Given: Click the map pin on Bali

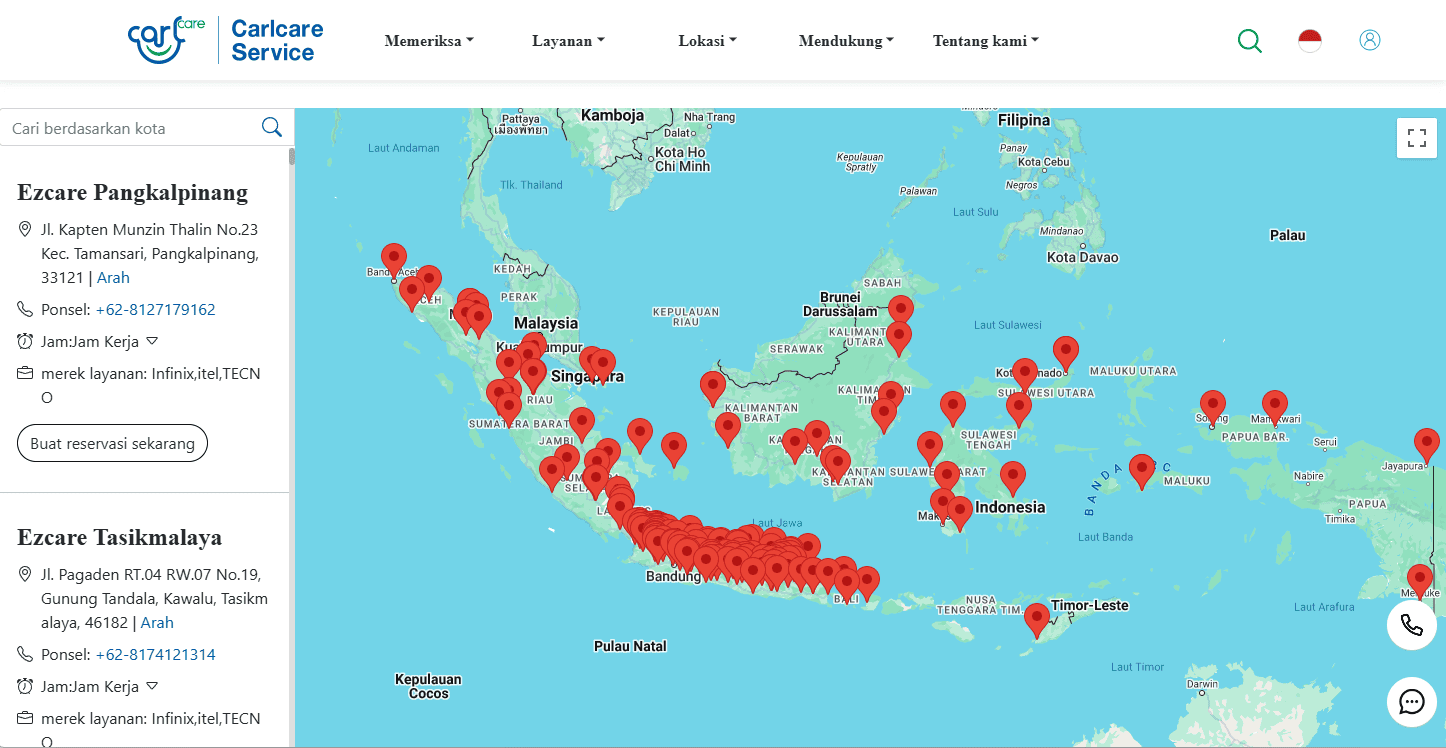Looking at the screenshot, I should pyautogui.click(x=847, y=585).
